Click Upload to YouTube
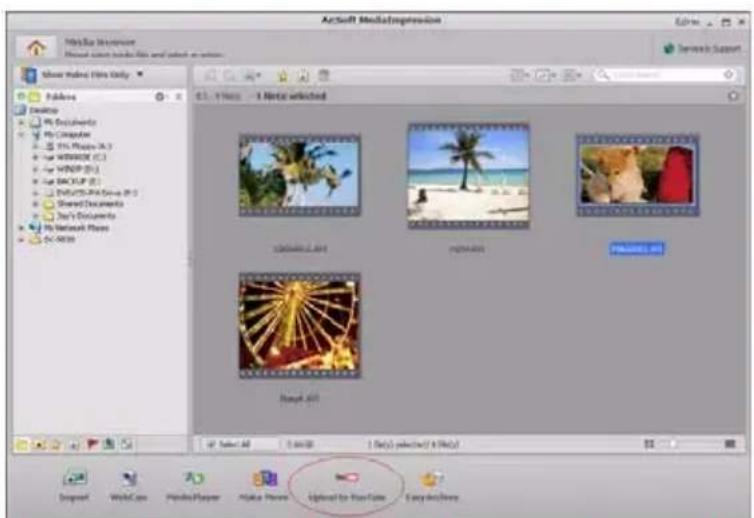The height and width of the screenshot is (518, 754). coord(347,486)
